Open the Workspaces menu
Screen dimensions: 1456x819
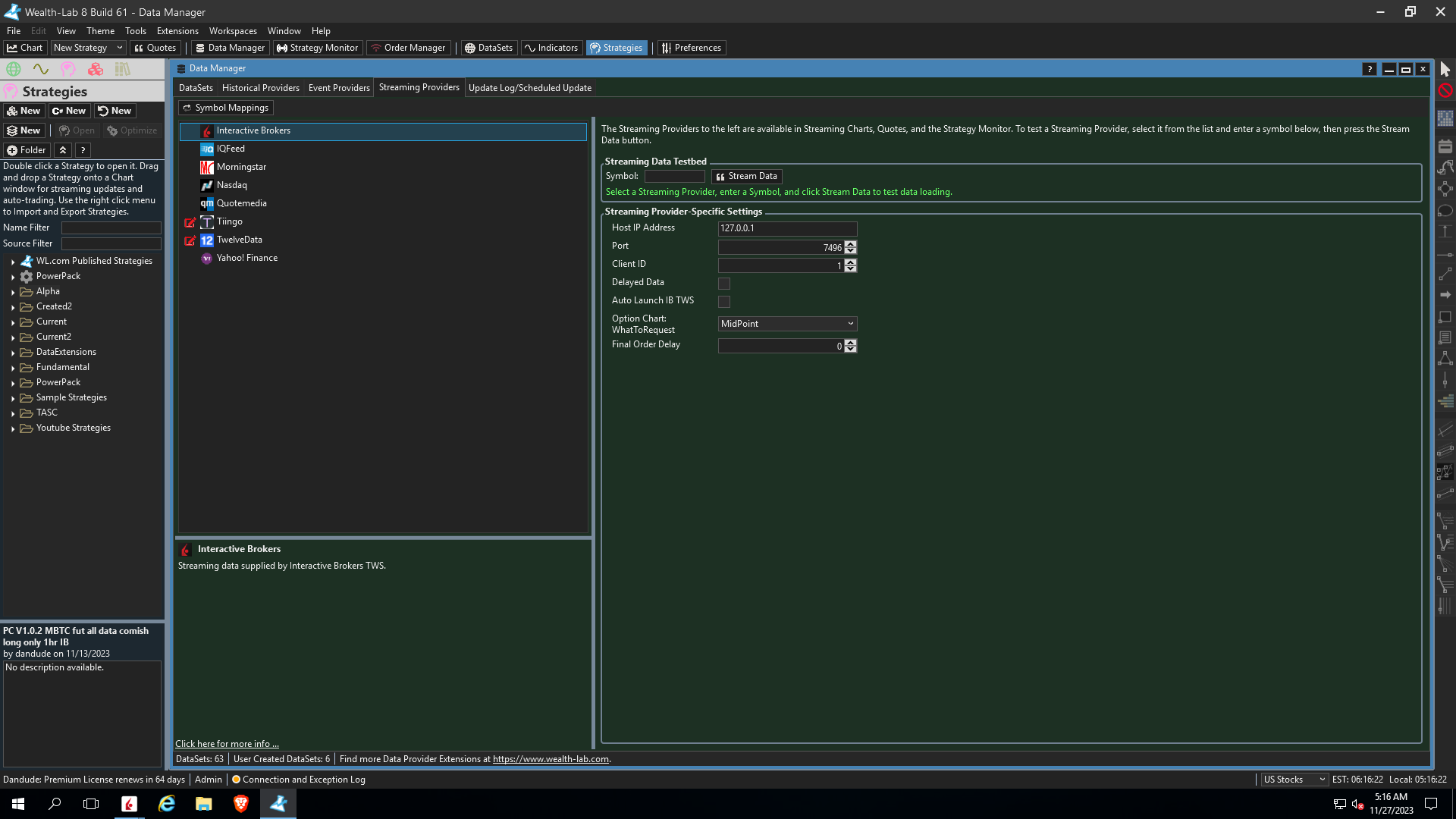[x=233, y=31]
